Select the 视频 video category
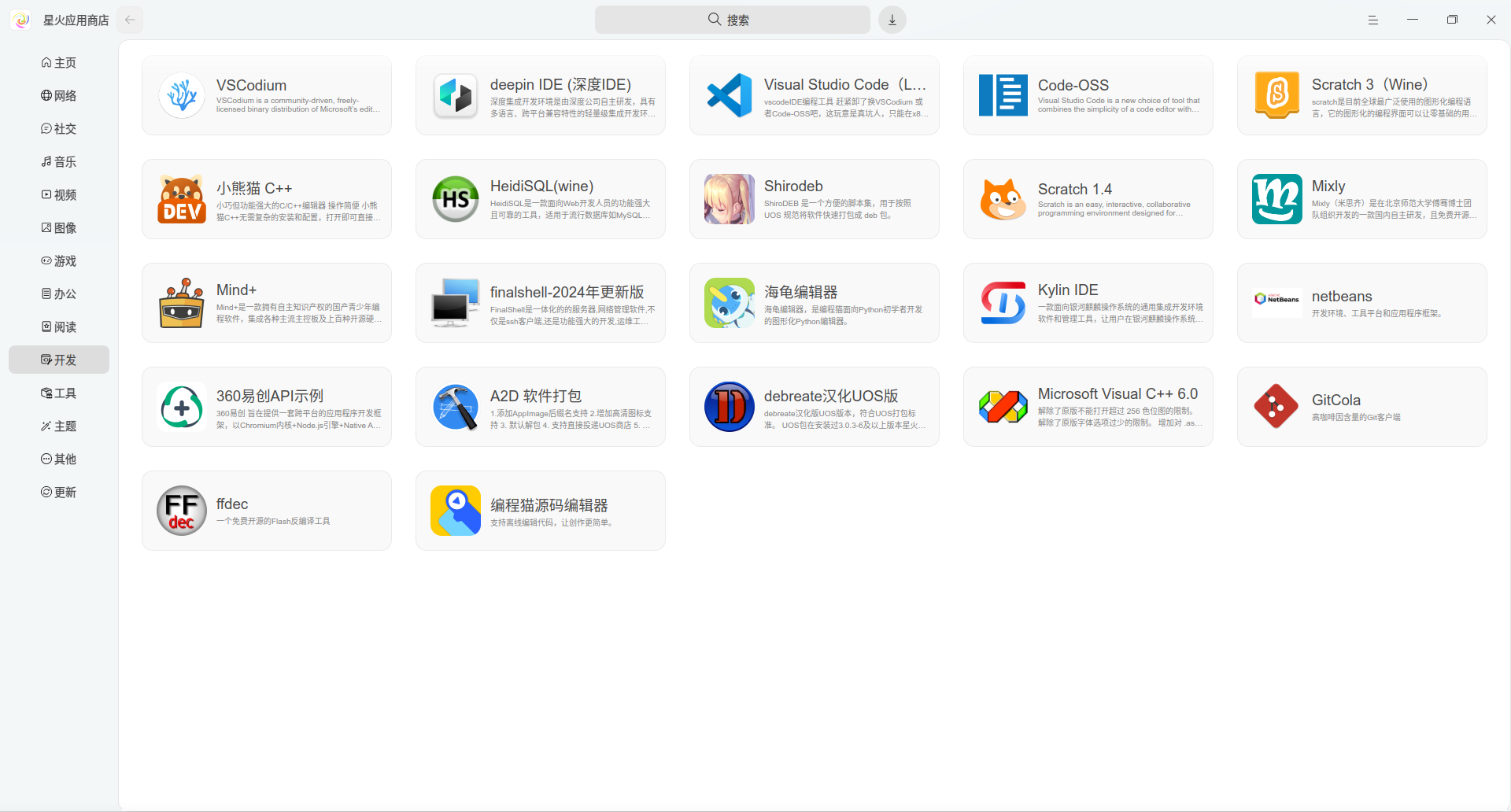The height and width of the screenshot is (812, 1511). (59, 194)
